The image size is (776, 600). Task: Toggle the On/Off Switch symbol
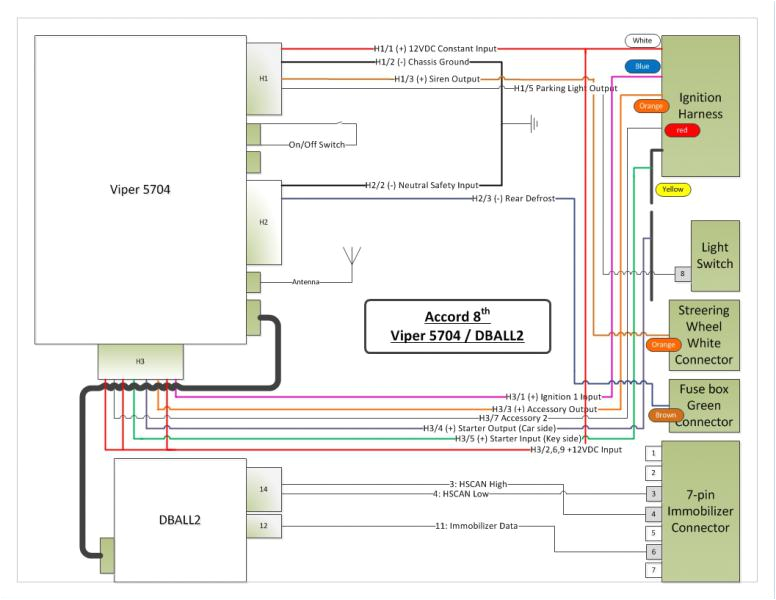pyautogui.click(x=342, y=126)
